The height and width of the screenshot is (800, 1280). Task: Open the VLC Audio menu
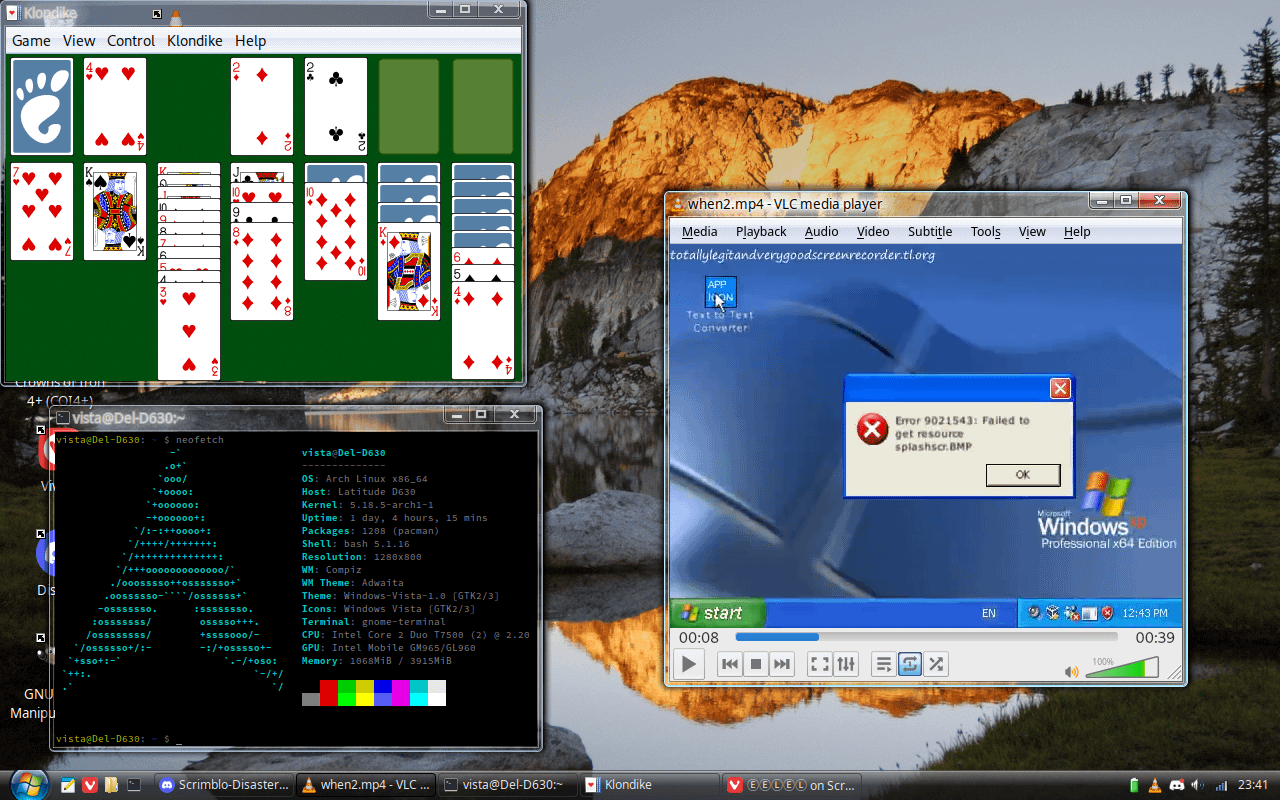(x=822, y=232)
